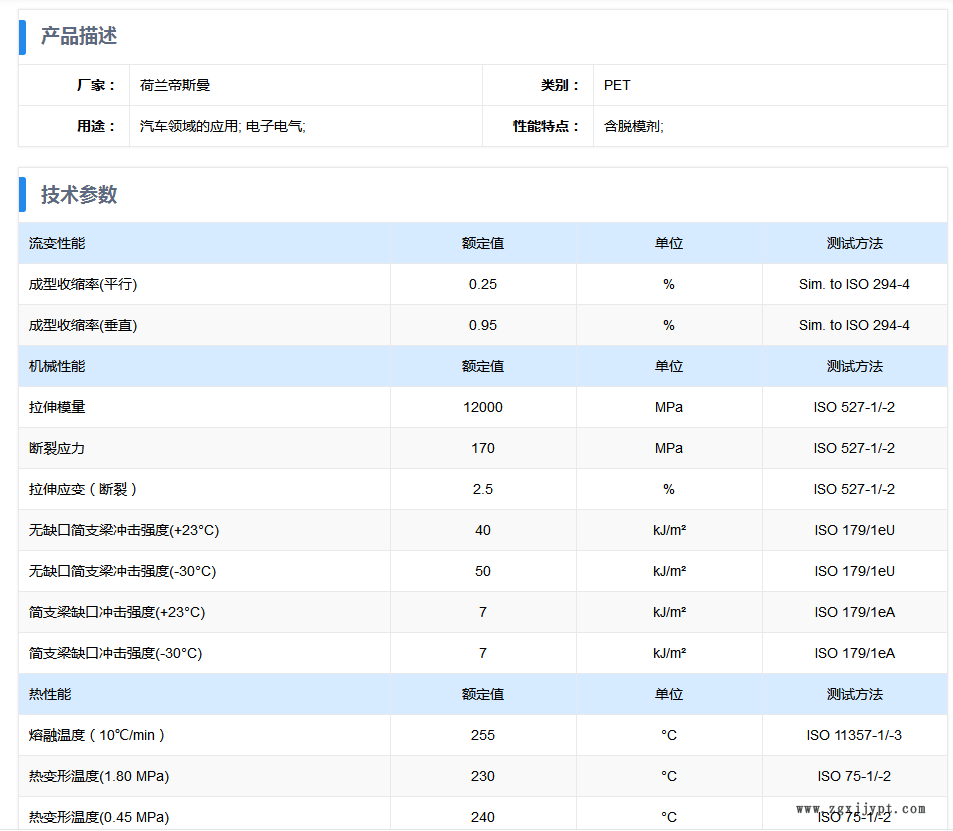Click the www.zgxjjypt.com watermark

click(x=860, y=809)
